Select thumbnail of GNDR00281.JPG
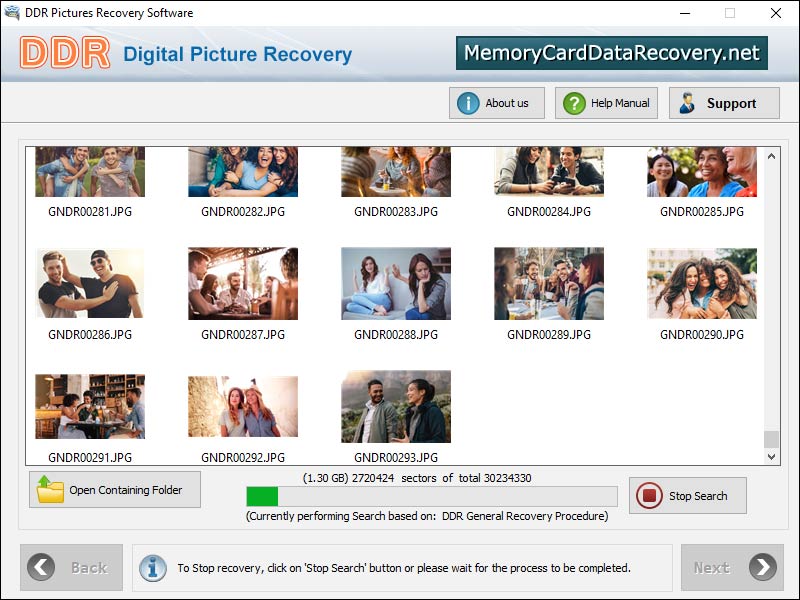800x600 pixels. [90, 172]
